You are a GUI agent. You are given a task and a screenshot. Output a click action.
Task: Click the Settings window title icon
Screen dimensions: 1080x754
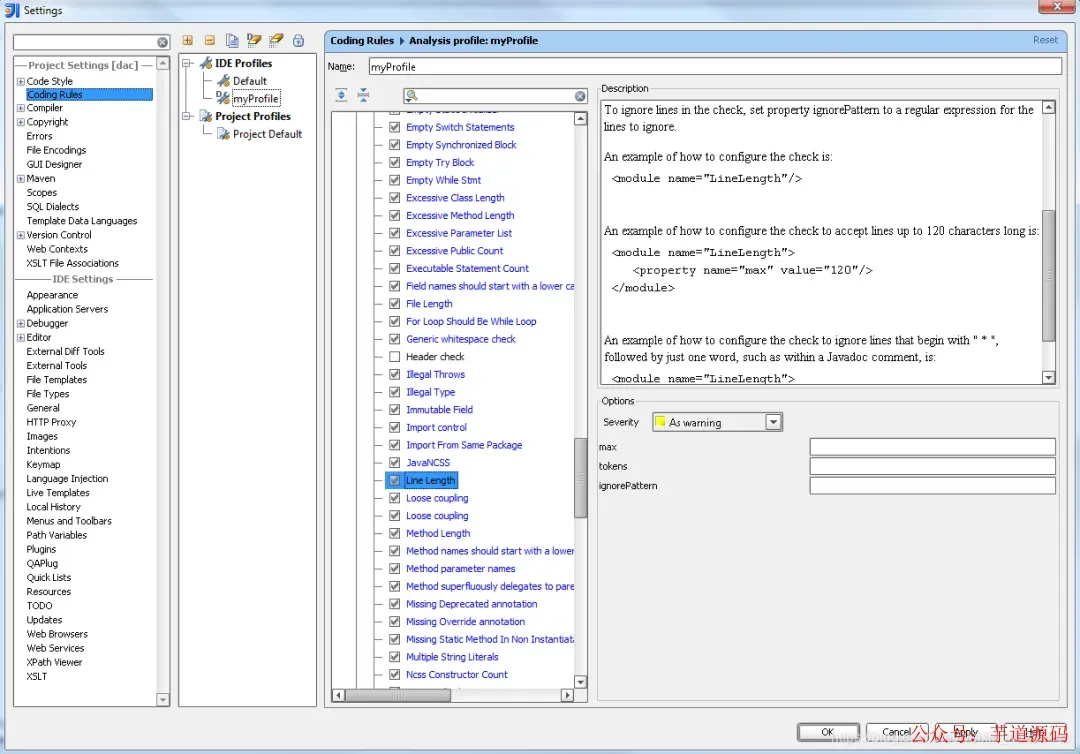pyautogui.click(x=12, y=10)
